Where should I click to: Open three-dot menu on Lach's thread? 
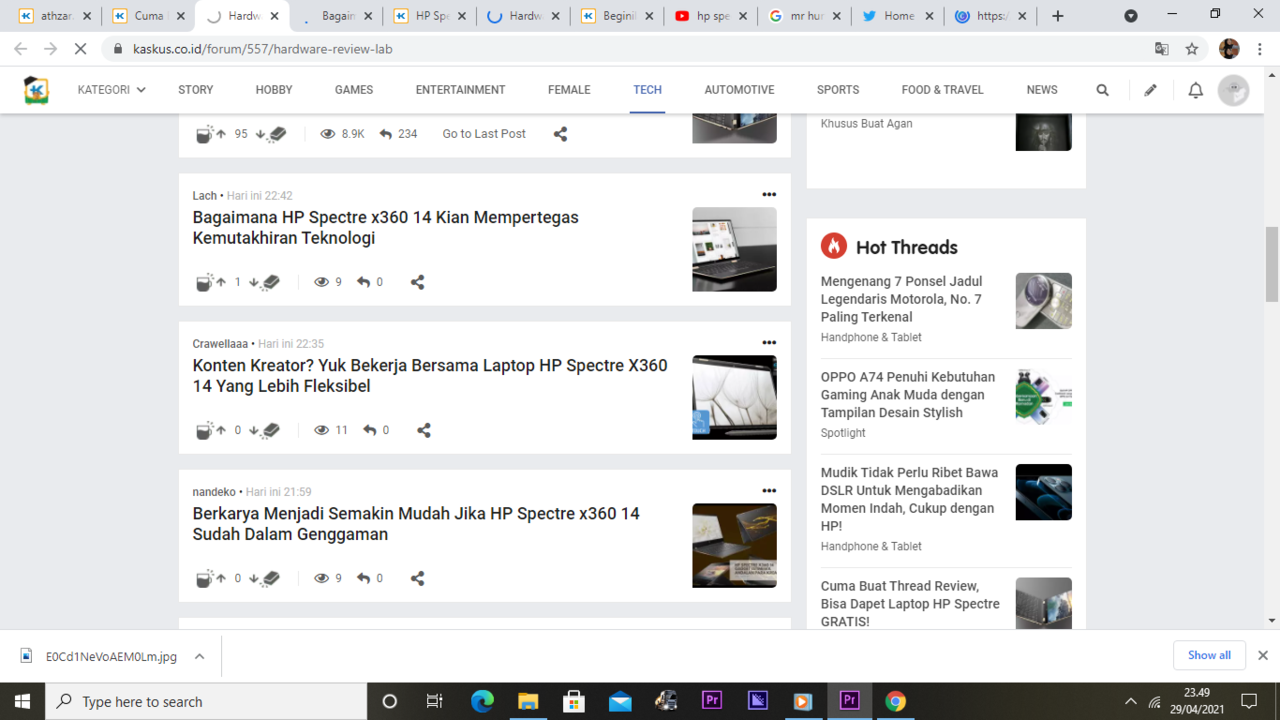point(769,195)
